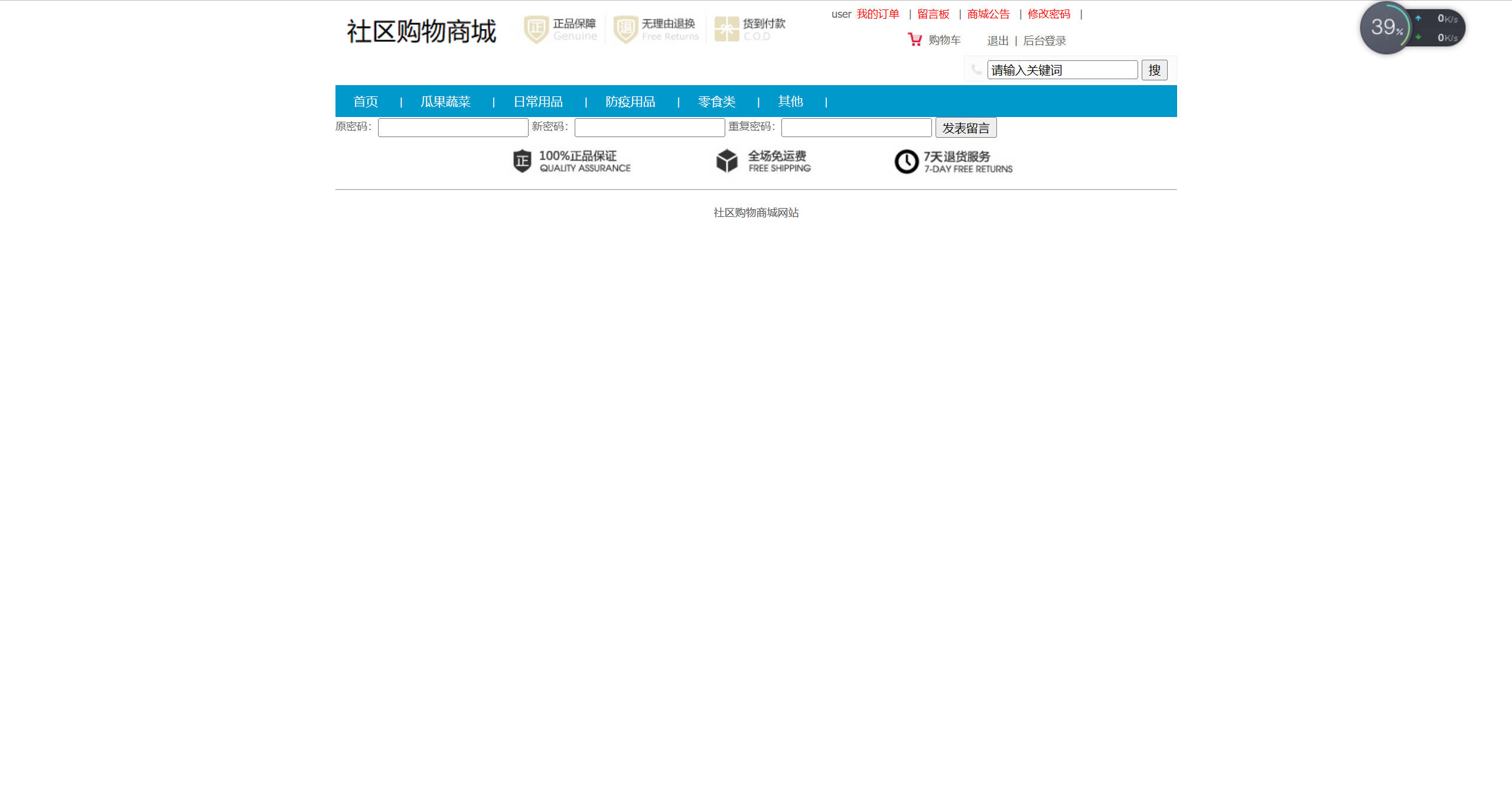Click 退出 to log out
This screenshot has height=812, width=1512.
point(997,41)
